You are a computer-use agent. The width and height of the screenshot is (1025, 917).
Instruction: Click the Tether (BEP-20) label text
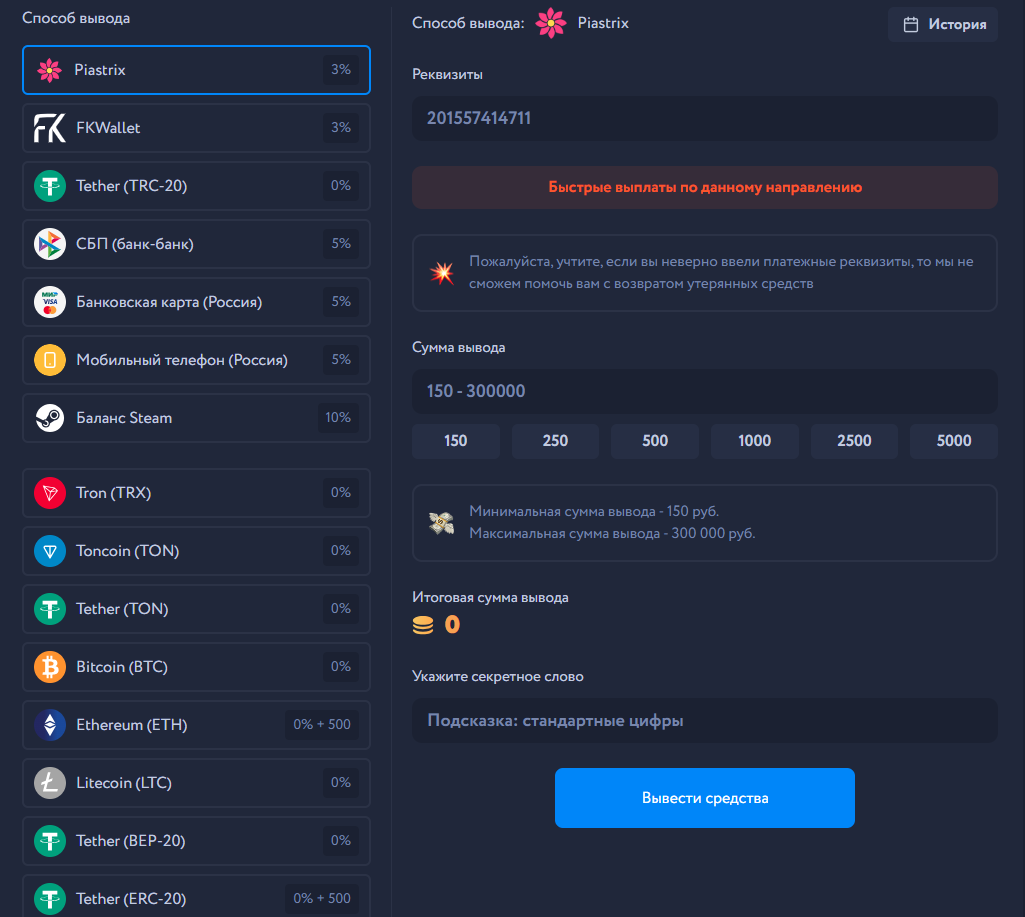pyautogui.click(x=131, y=841)
